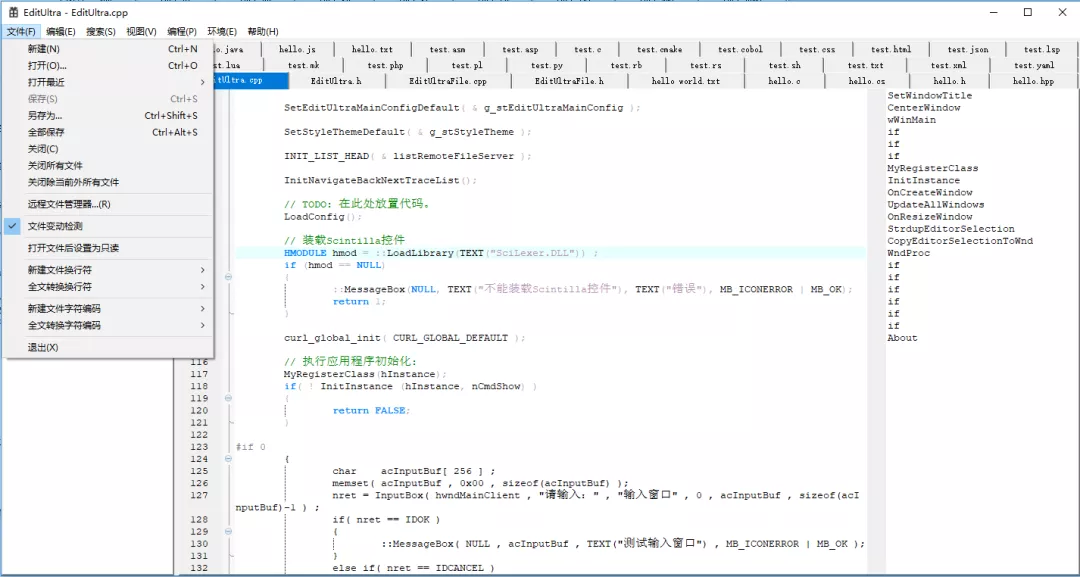Collapse the code fold on line 124
The width and height of the screenshot is (1080, 577).
(229, 459)
